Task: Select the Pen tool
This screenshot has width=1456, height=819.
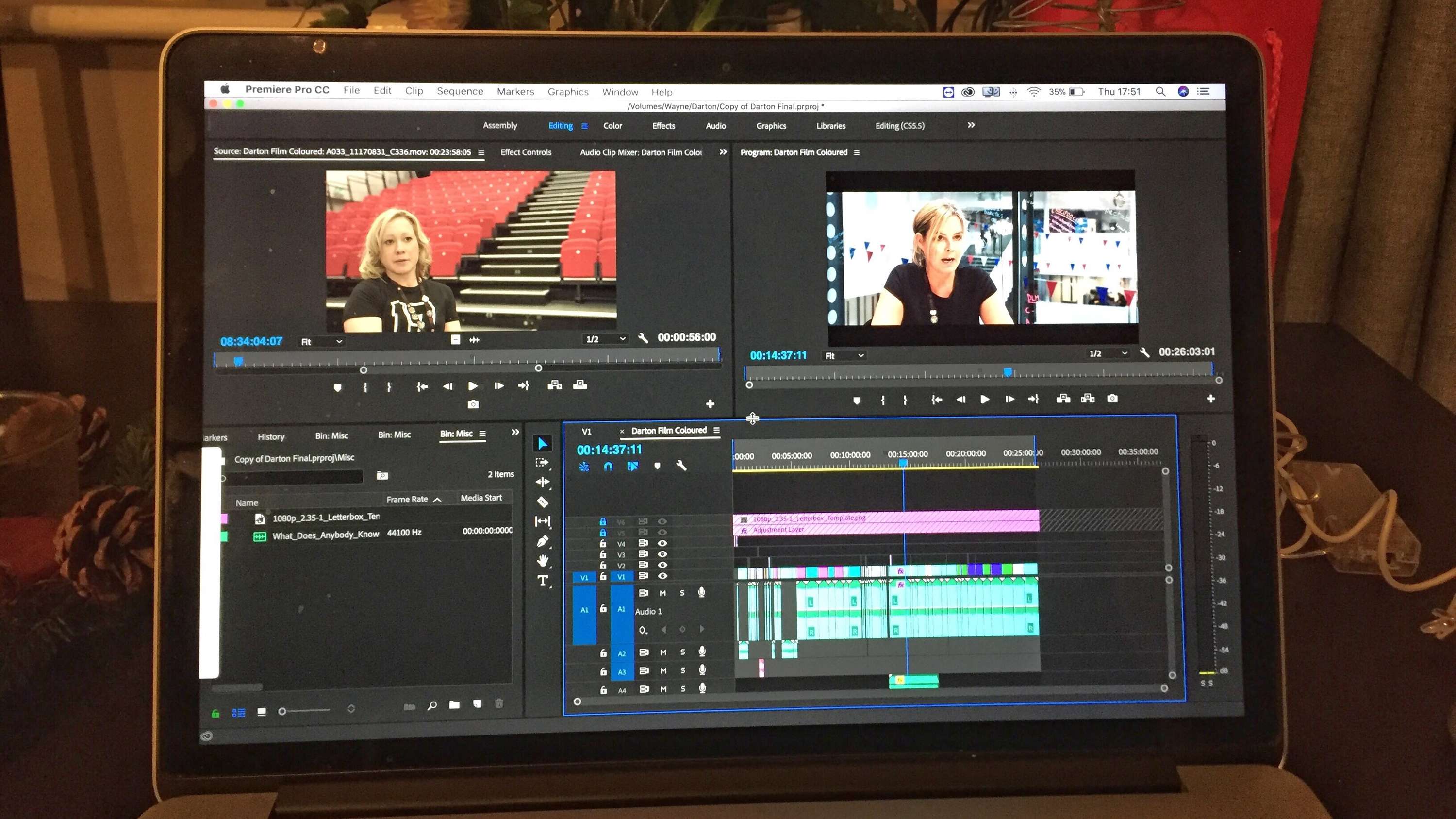Action: tap(542, 541)
